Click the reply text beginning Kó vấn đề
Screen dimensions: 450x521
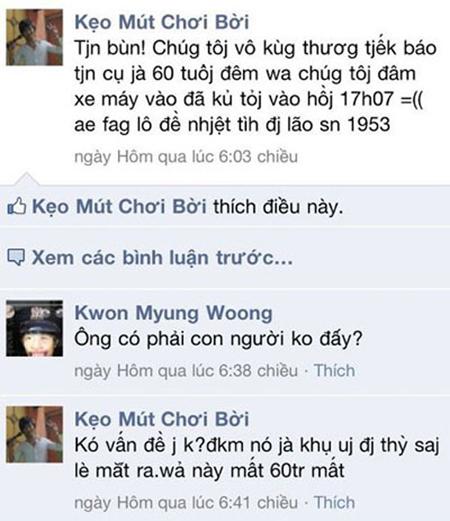tap(257, 458)
